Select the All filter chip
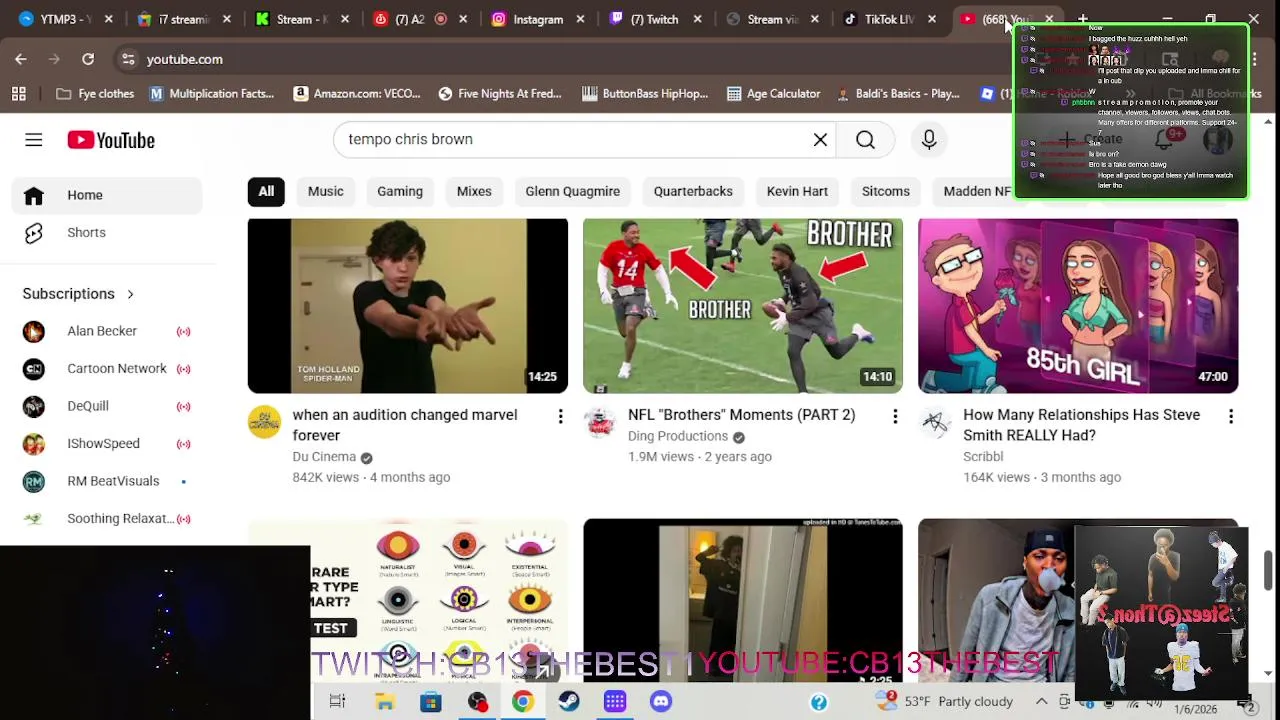Viewport: 1280px width, 720px height. (266, 191)
